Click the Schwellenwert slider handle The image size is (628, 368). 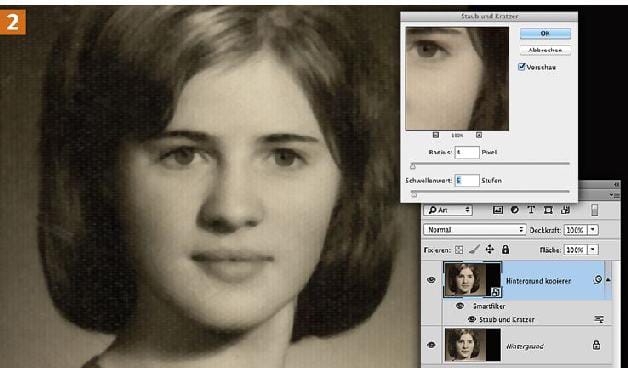tap(414, 194)
